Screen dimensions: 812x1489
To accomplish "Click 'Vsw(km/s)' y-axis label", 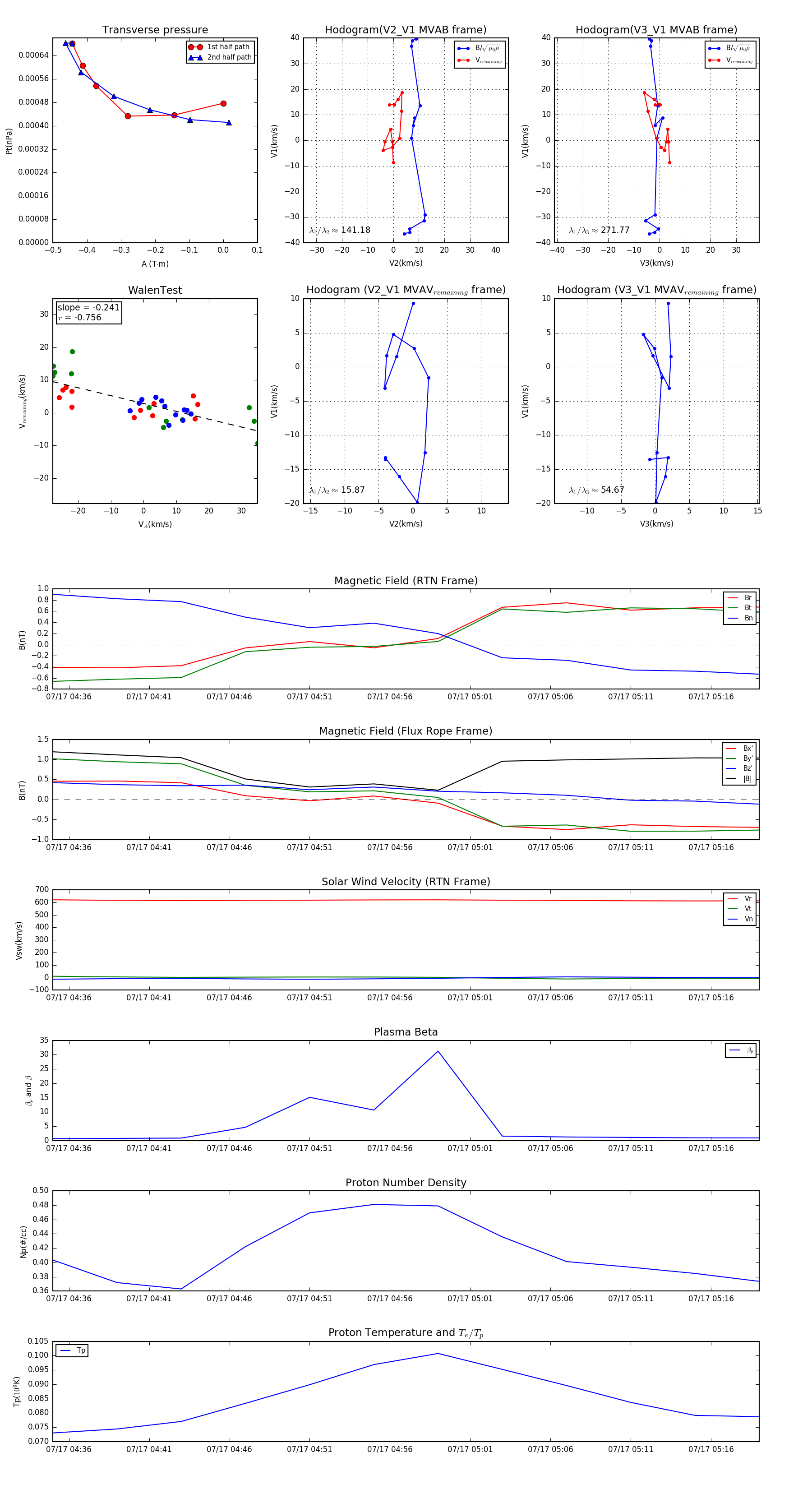I will tap(19, 940).
